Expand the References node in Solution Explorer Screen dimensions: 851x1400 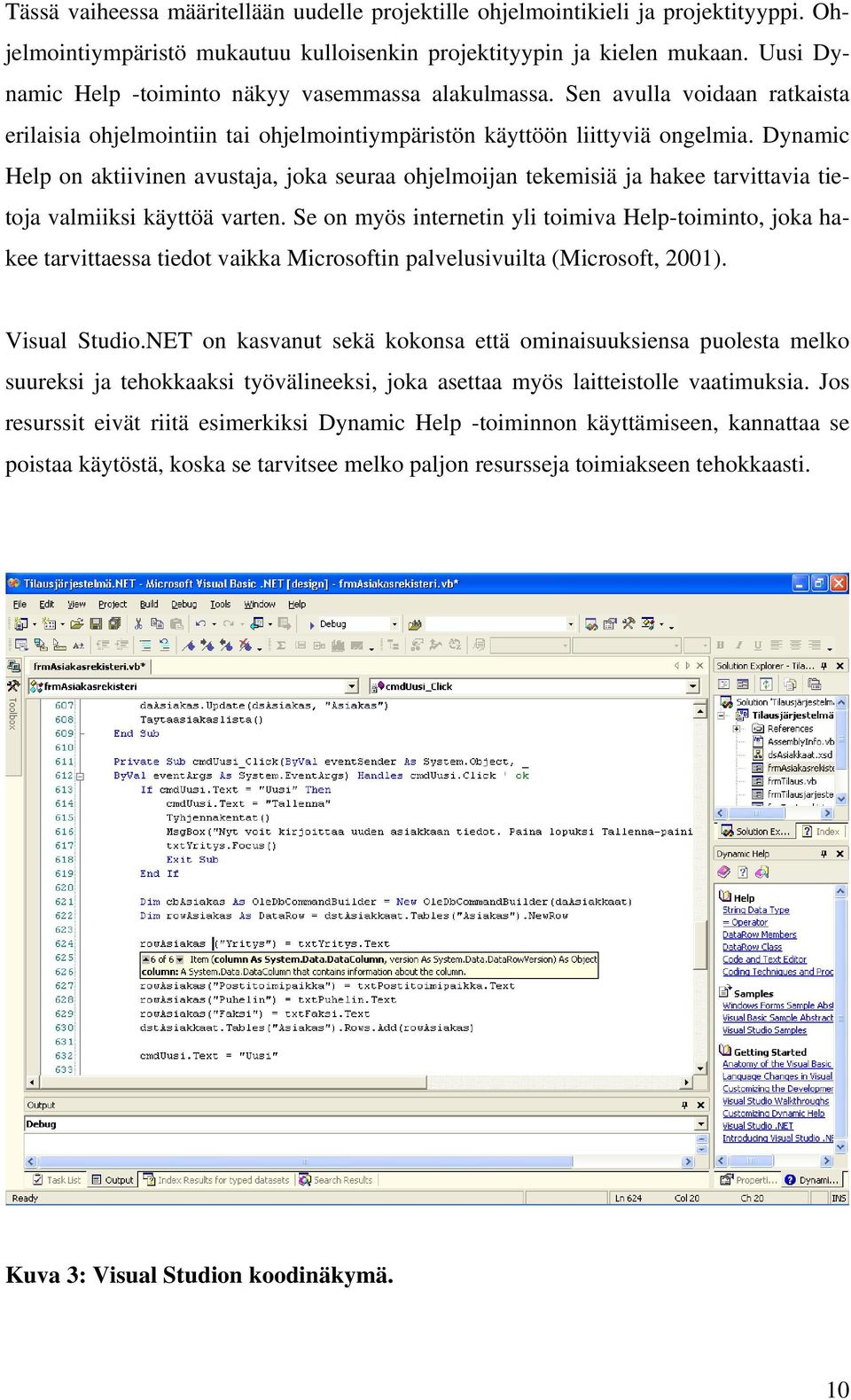(738, 729)
